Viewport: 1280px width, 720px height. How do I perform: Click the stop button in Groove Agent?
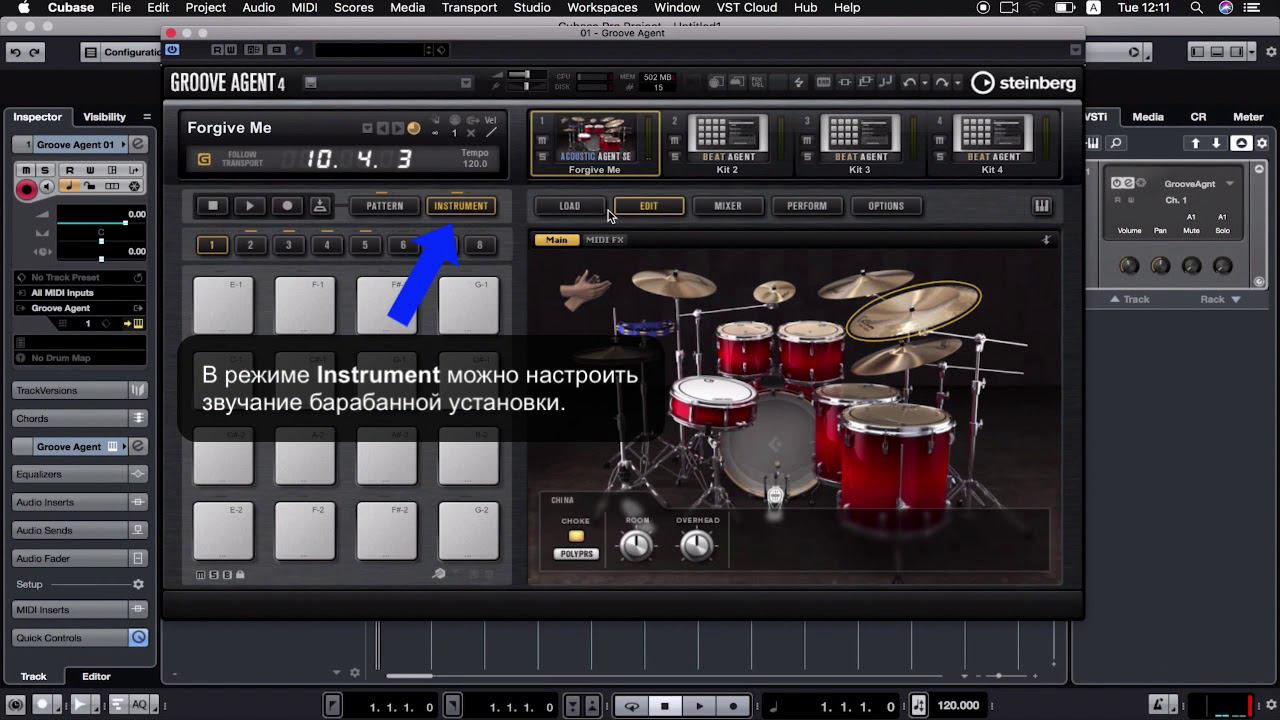[213, 205]
